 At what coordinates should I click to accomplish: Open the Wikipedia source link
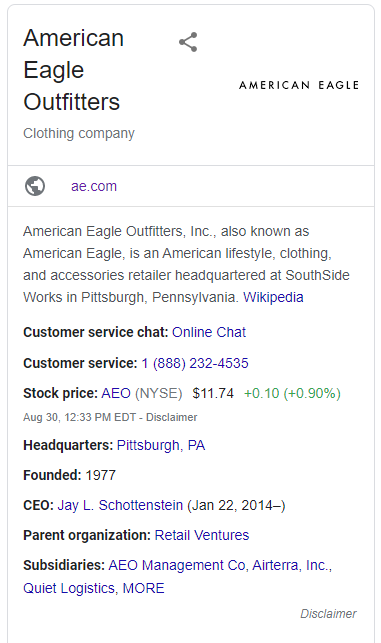pyautogui.click(x=273, y=297)
